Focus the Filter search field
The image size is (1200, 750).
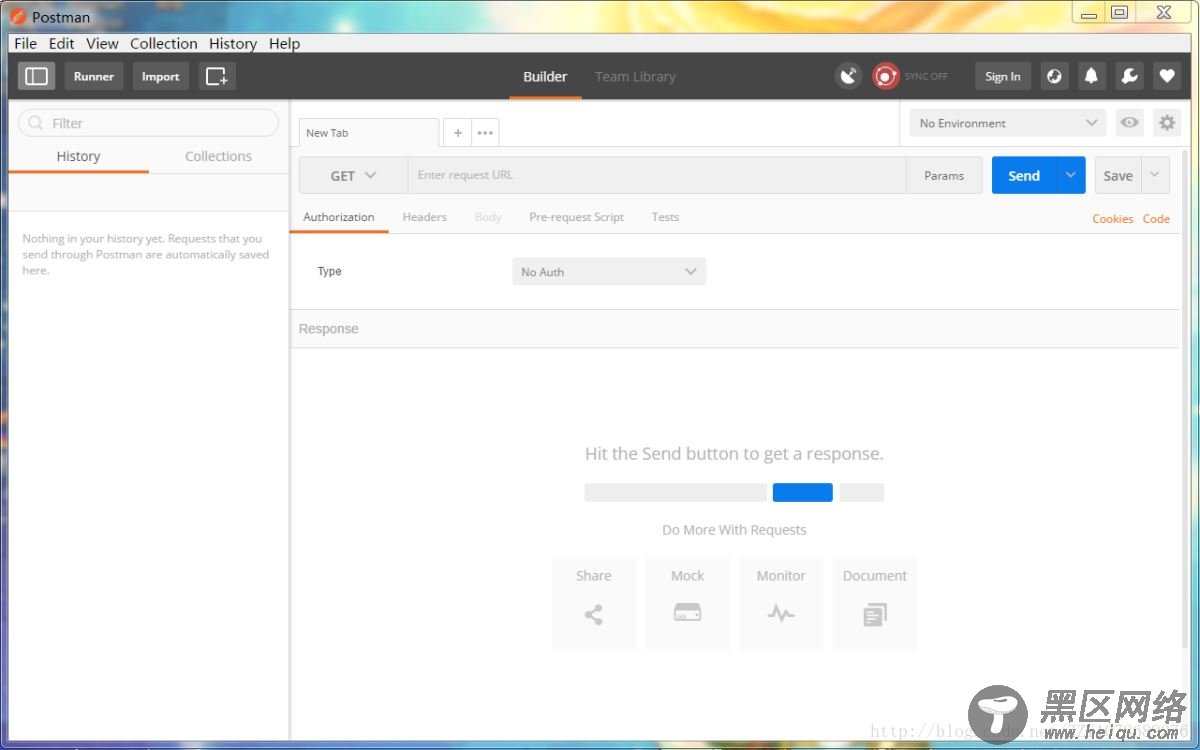pyautogui.click(x=148, y=123)
